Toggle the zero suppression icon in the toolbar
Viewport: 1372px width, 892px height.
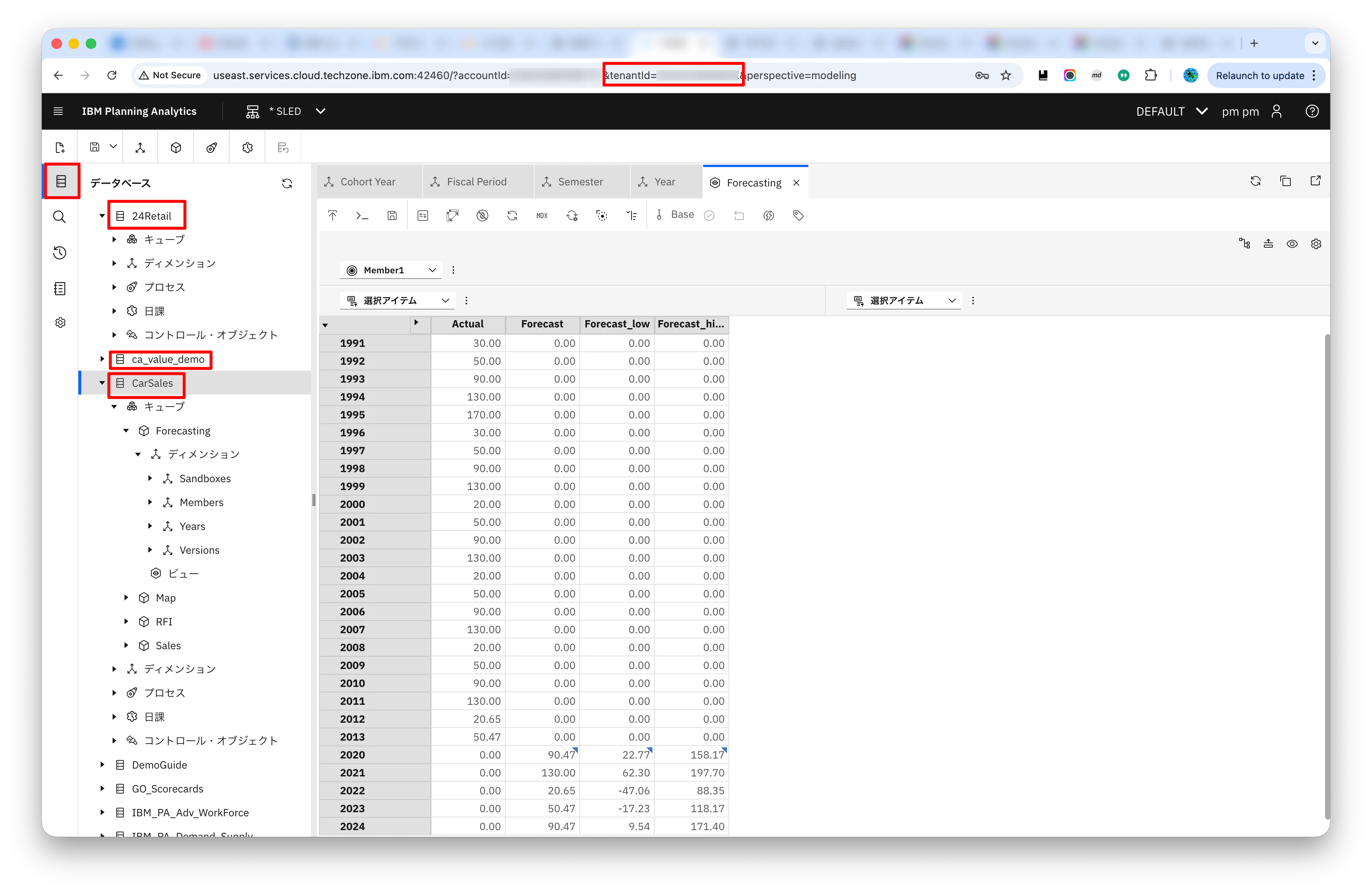(482, 216)
